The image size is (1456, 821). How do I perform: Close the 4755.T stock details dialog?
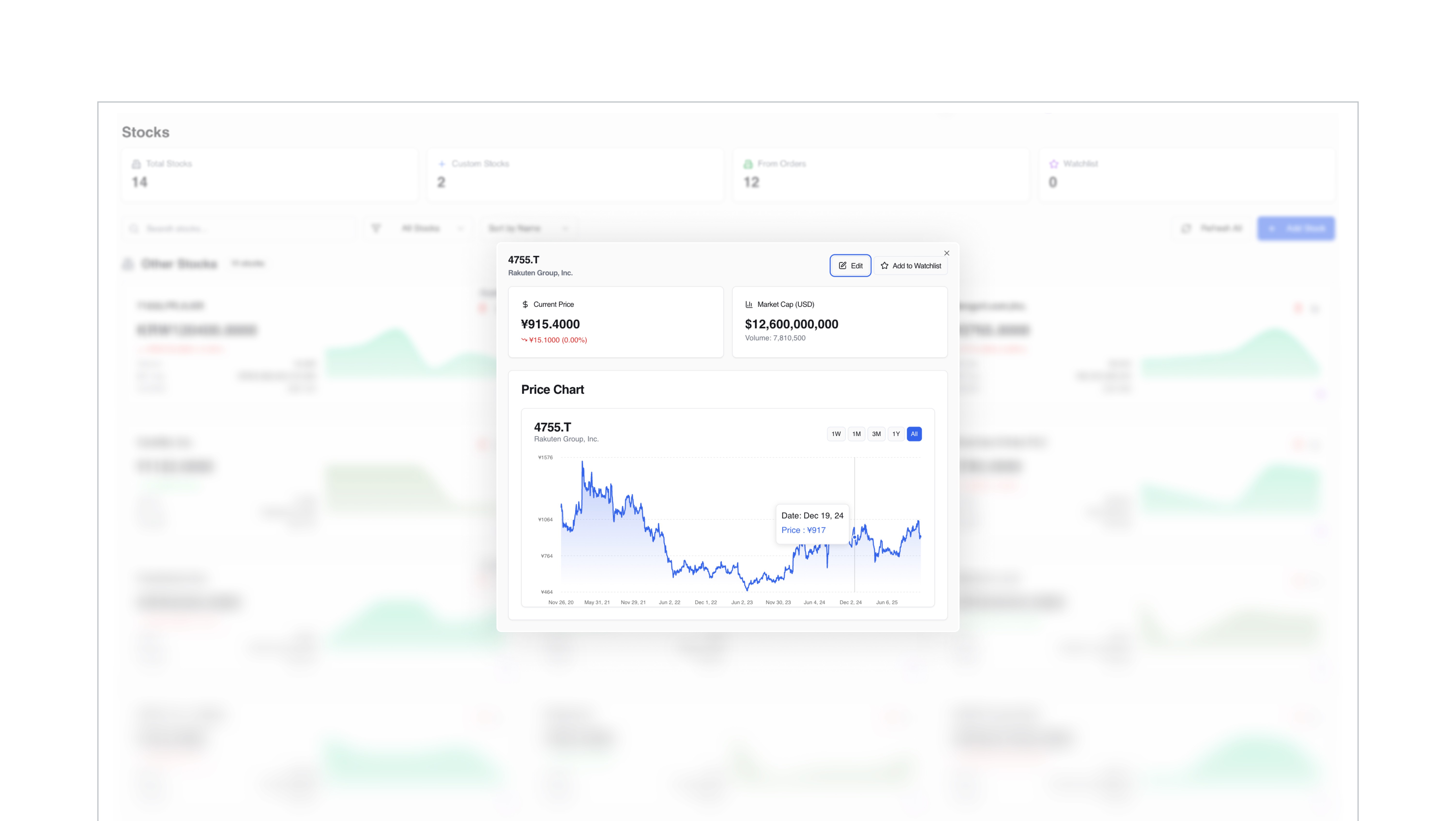947,253
